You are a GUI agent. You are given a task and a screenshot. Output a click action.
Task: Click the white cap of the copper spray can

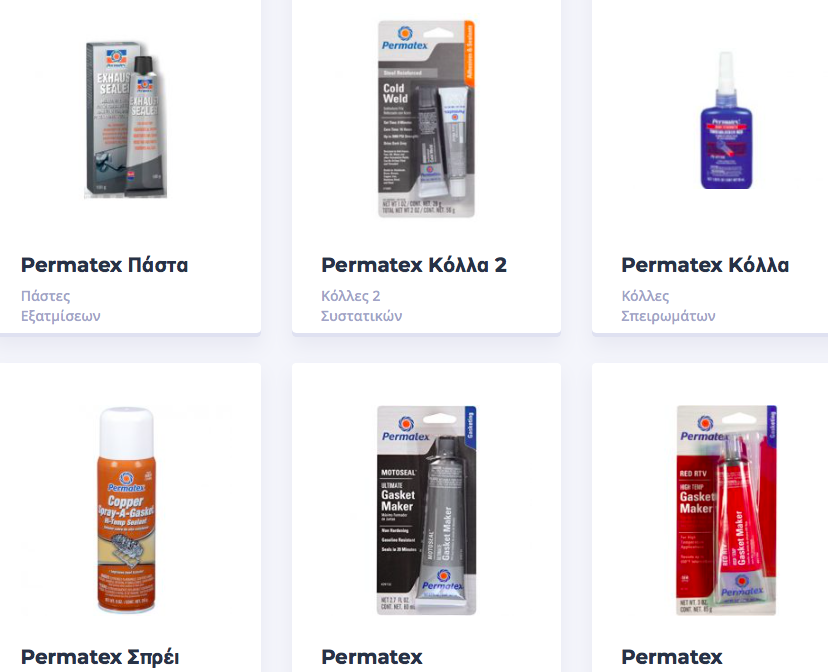pyautogui.click(x=126, y=428)
